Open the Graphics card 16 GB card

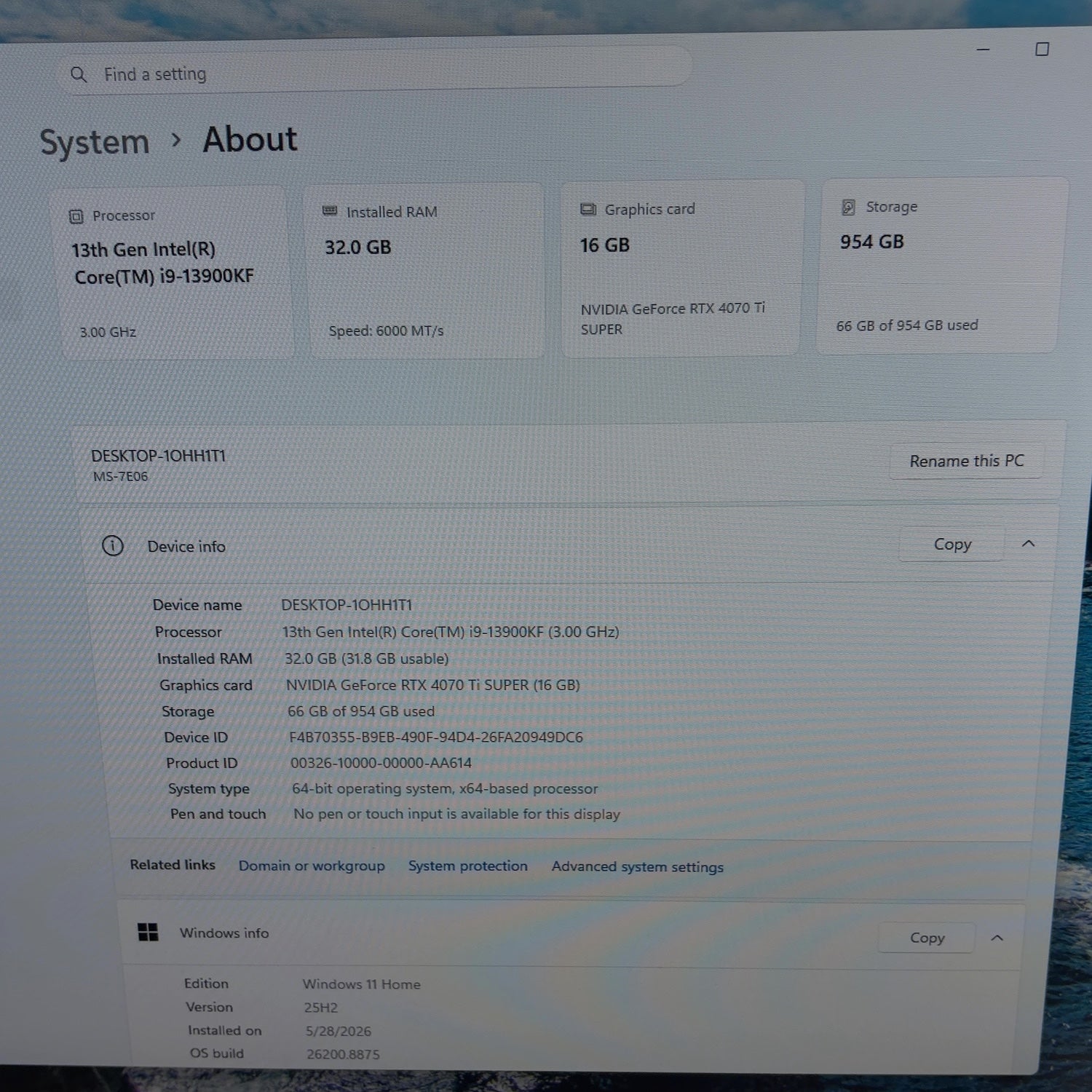[681, 269]
